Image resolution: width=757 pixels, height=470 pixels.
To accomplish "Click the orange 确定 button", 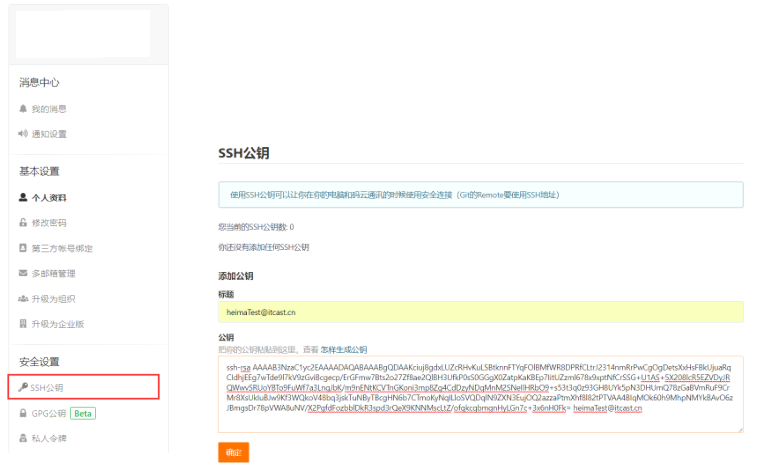I will point(234,452).
